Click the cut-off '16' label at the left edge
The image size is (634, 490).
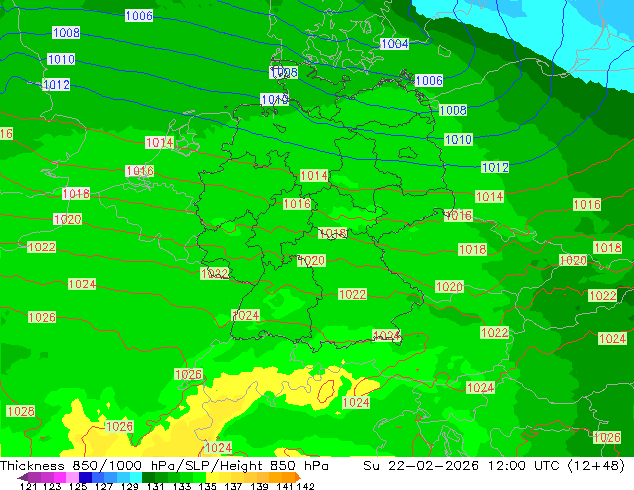[6, 133]
